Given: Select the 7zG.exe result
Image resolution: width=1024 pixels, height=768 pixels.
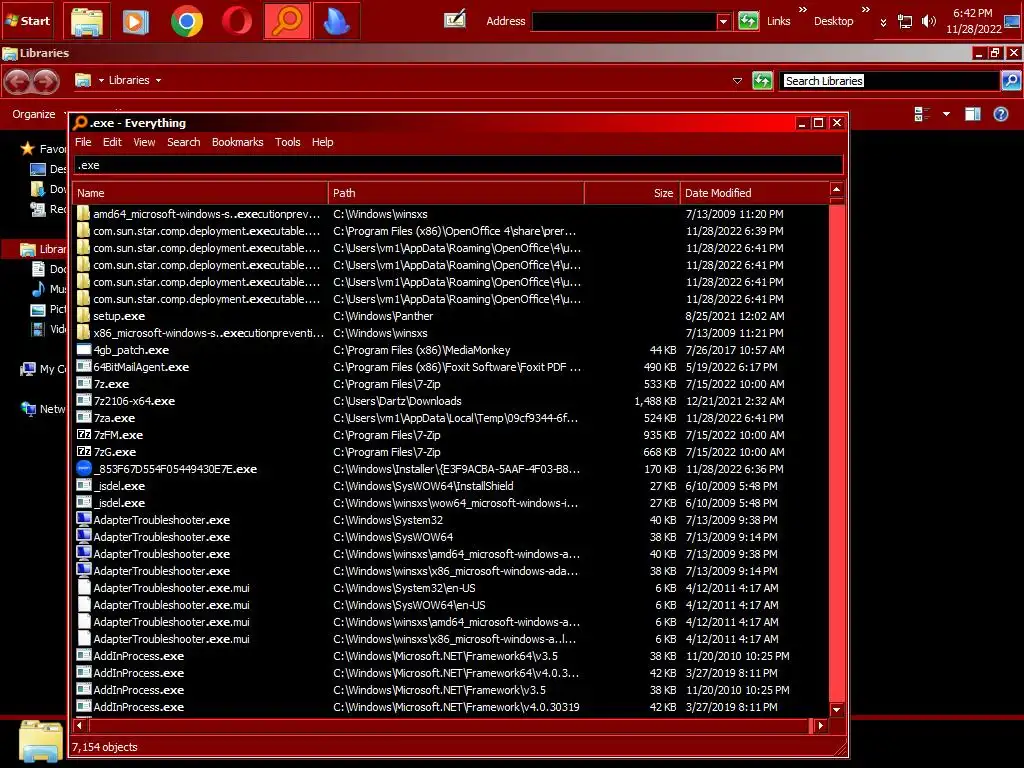Looking at the screenshot, I should [451, 451].
